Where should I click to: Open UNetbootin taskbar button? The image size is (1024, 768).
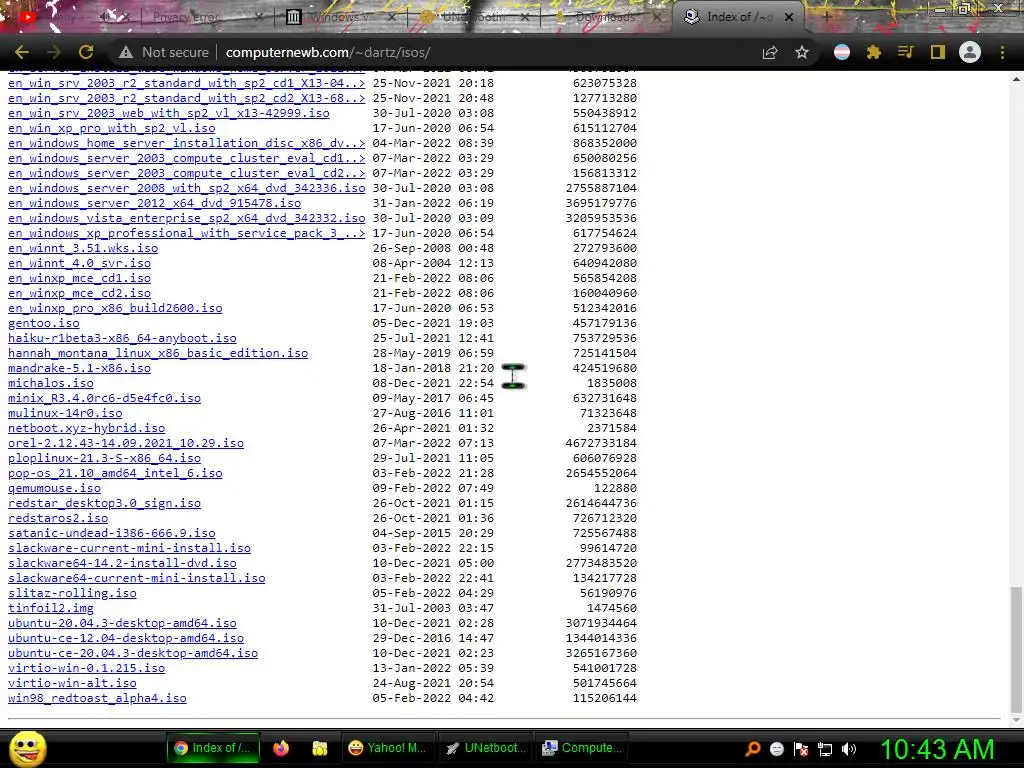point(485,748)
